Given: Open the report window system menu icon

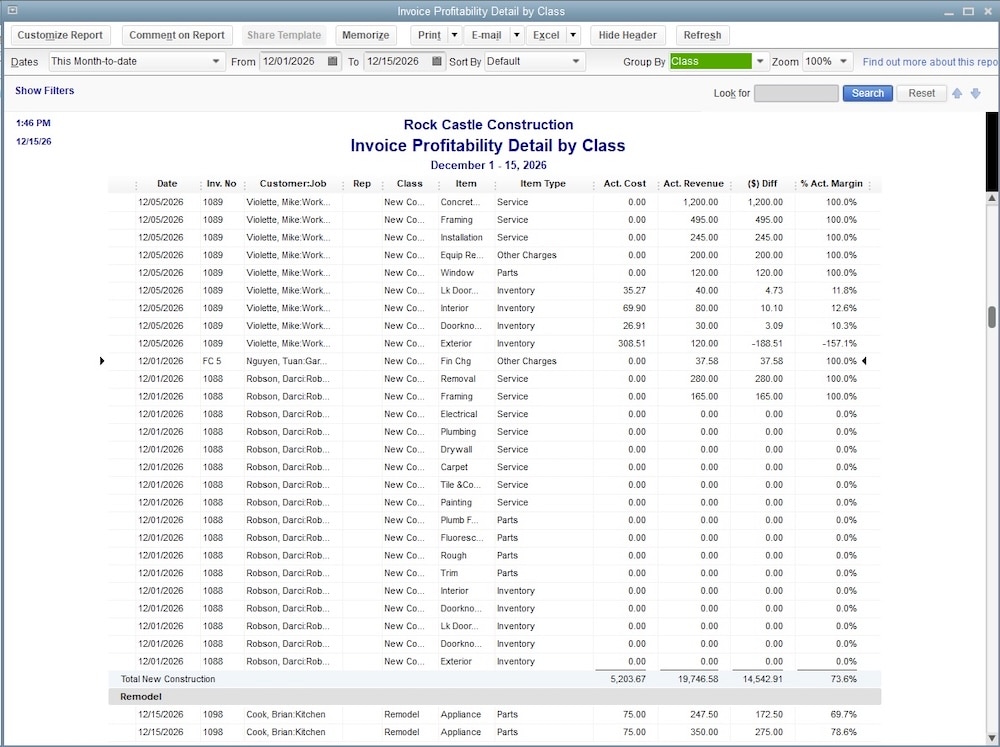Looking at the screenshot, I should click(10, 10).
